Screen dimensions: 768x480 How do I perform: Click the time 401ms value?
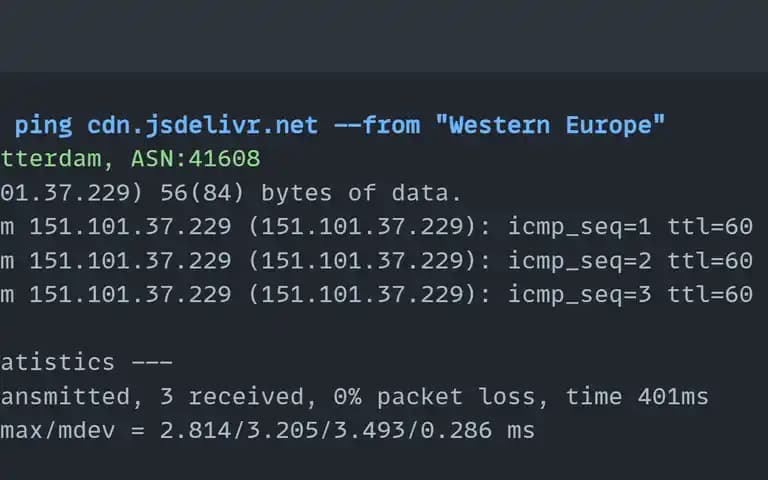(637, 396)
